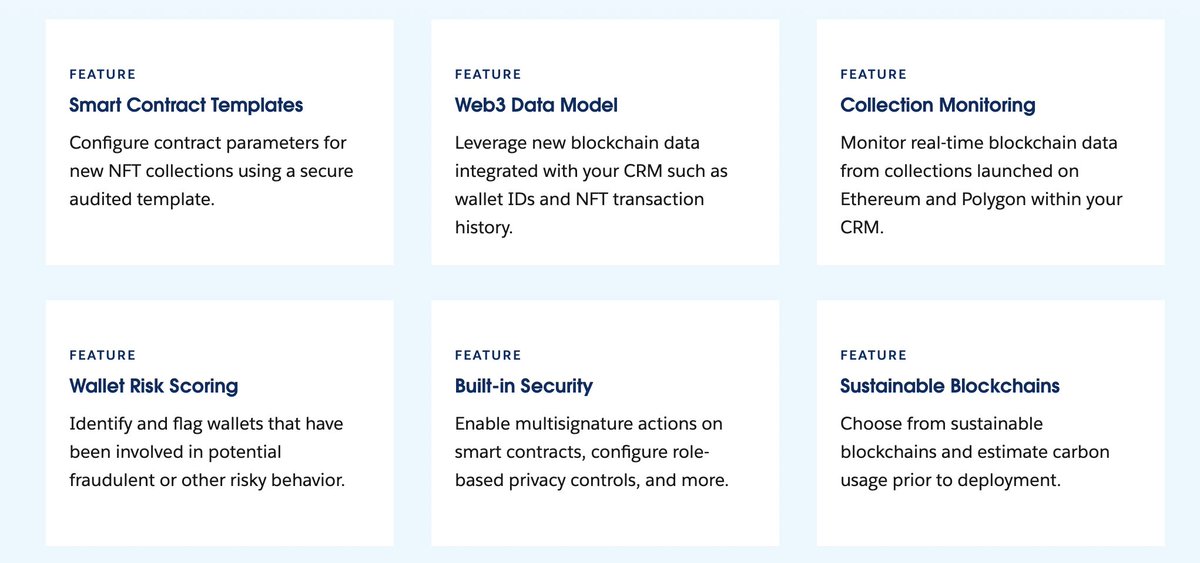1200x563 pixels.
Task: Click FEATURE label above Built-in Security
Action: tap(489, 355)
